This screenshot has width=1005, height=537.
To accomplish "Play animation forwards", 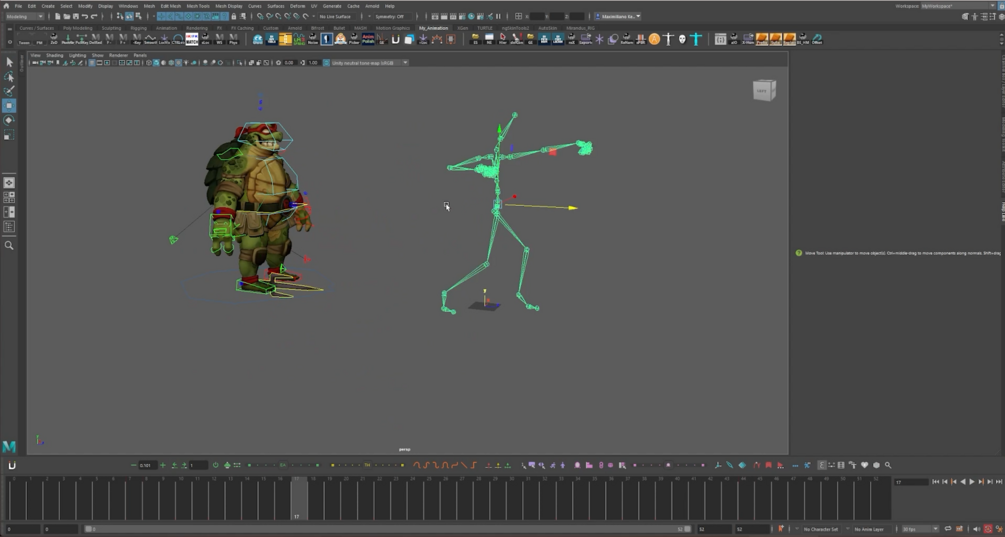I will click(x=972, y=482).
